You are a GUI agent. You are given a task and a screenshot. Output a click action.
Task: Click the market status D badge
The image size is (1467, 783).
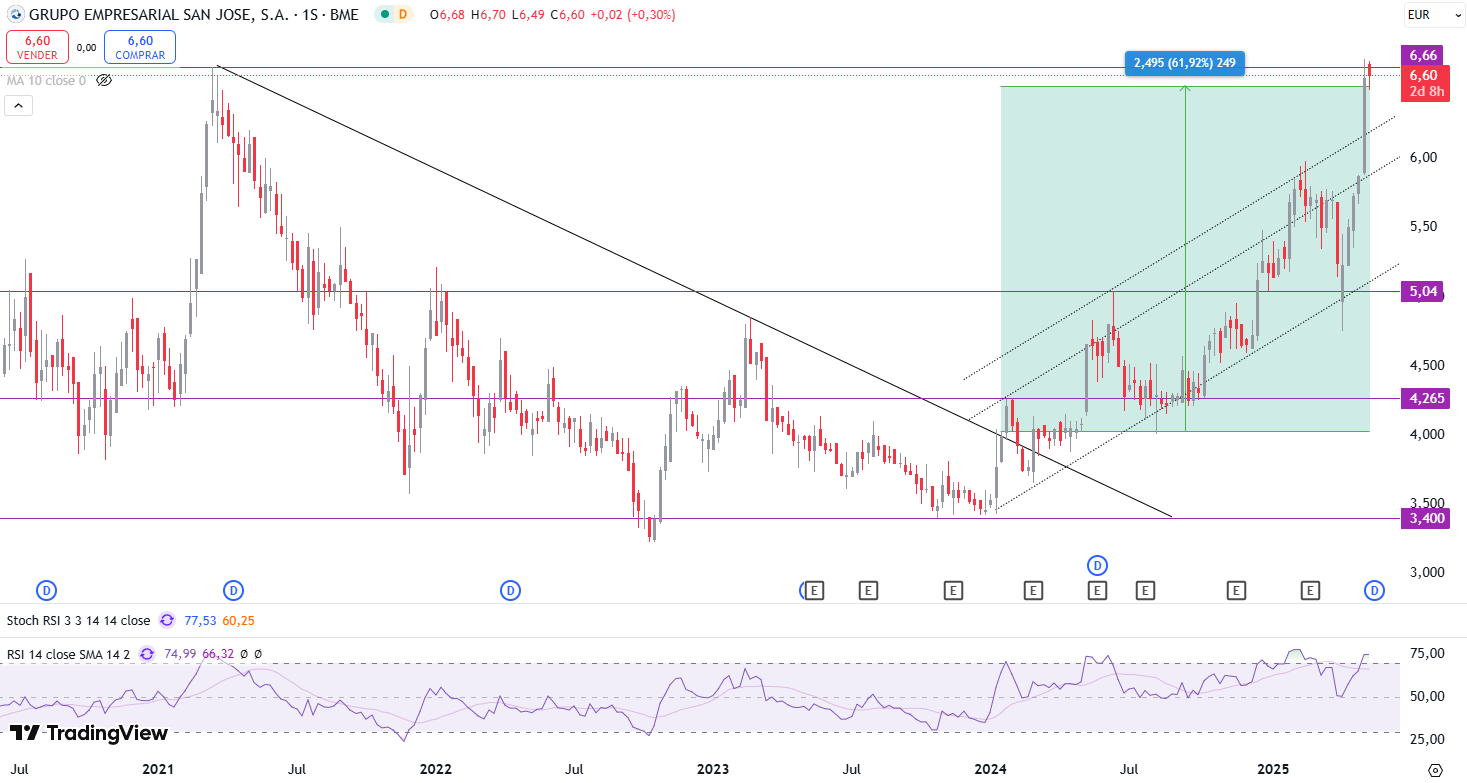[402, 15]
